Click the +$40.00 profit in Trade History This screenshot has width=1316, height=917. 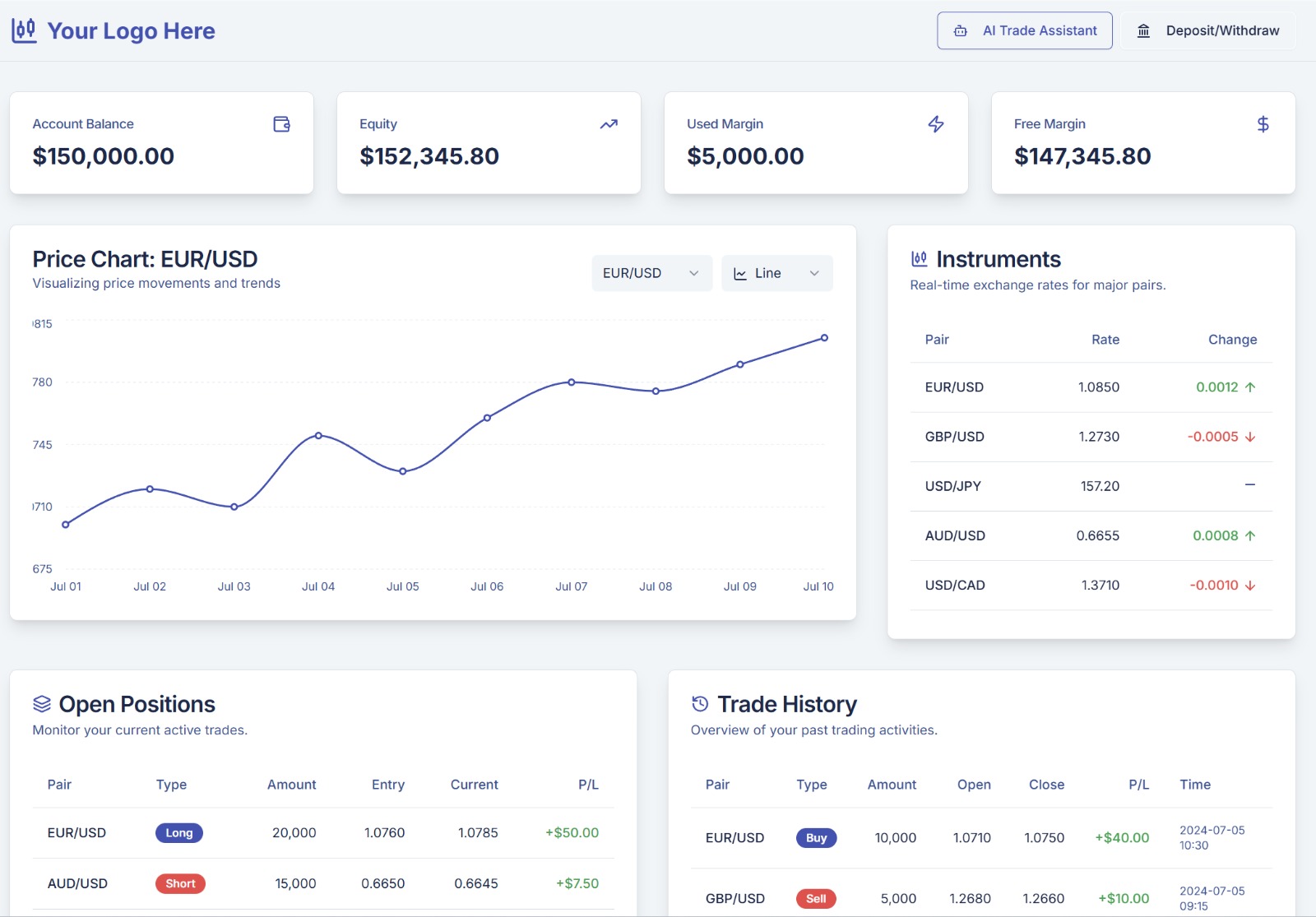coord(1122,838)
